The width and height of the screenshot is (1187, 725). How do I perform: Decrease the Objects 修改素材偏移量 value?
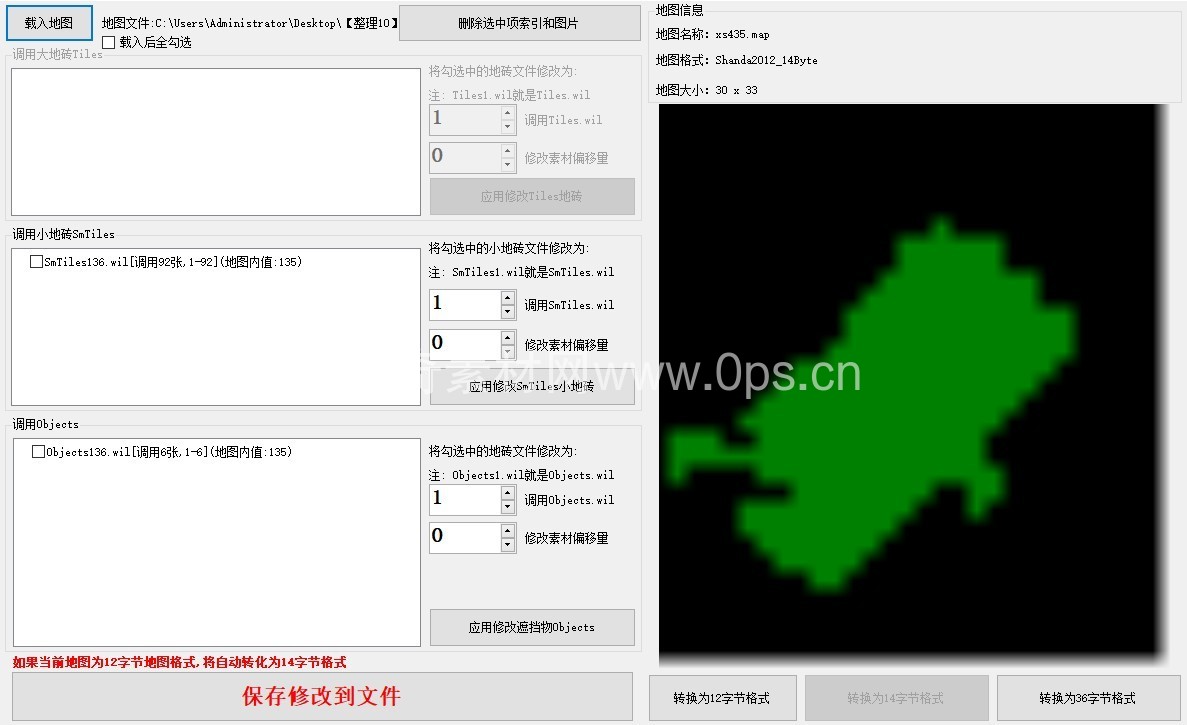[x=508, y=545]
